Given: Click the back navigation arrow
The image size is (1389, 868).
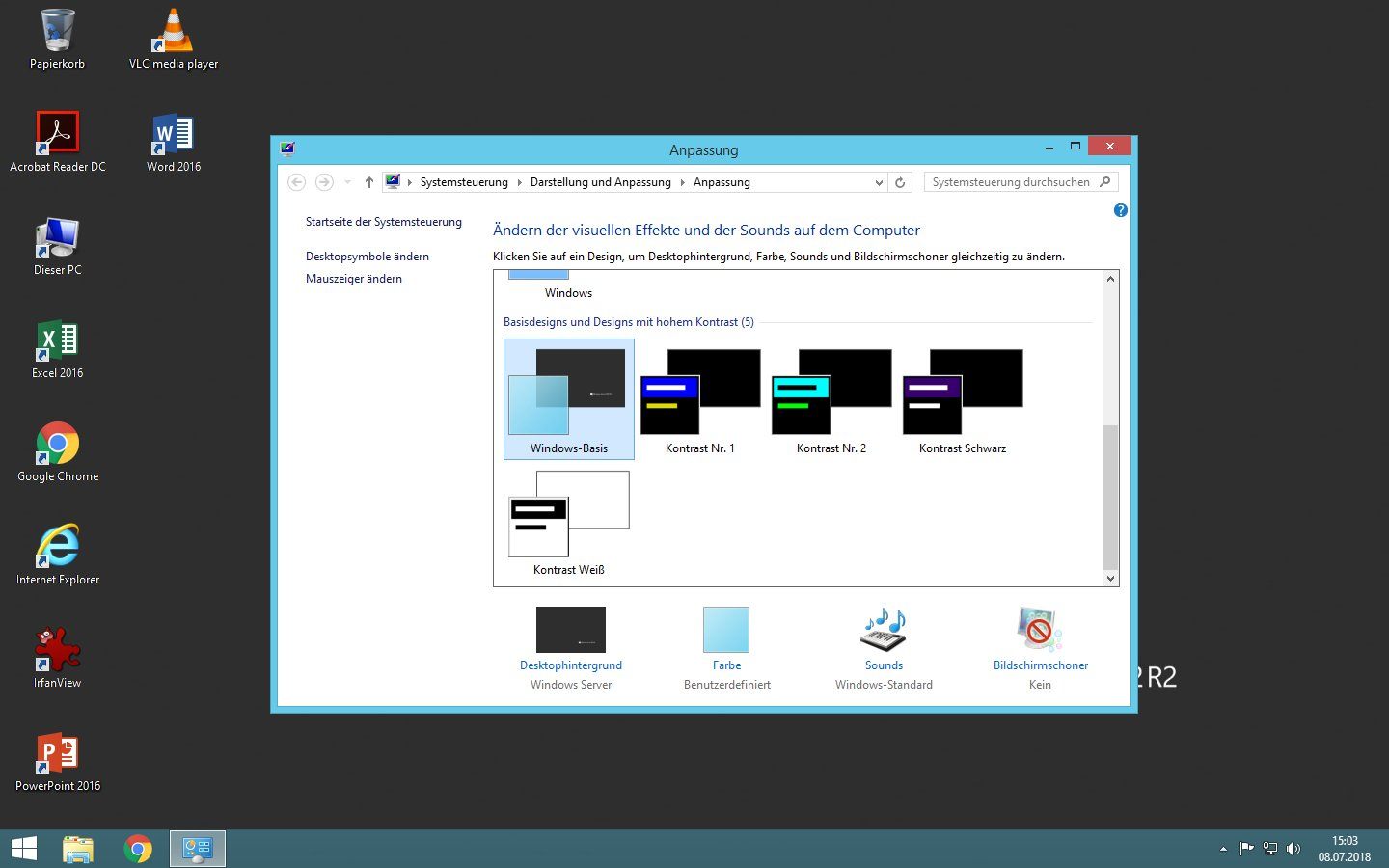Looking at the screenshot, I should 297,182.
